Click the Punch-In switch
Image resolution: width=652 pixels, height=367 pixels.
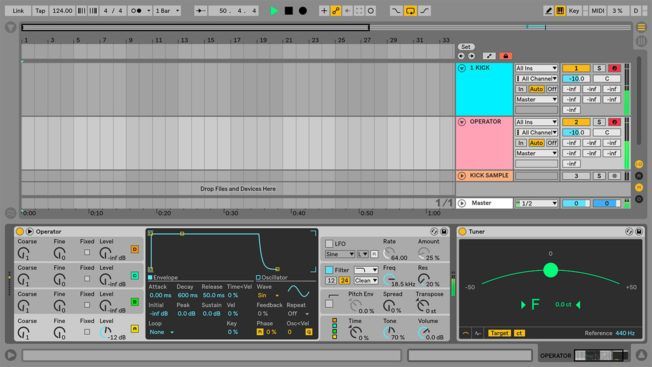coord(396,11)
